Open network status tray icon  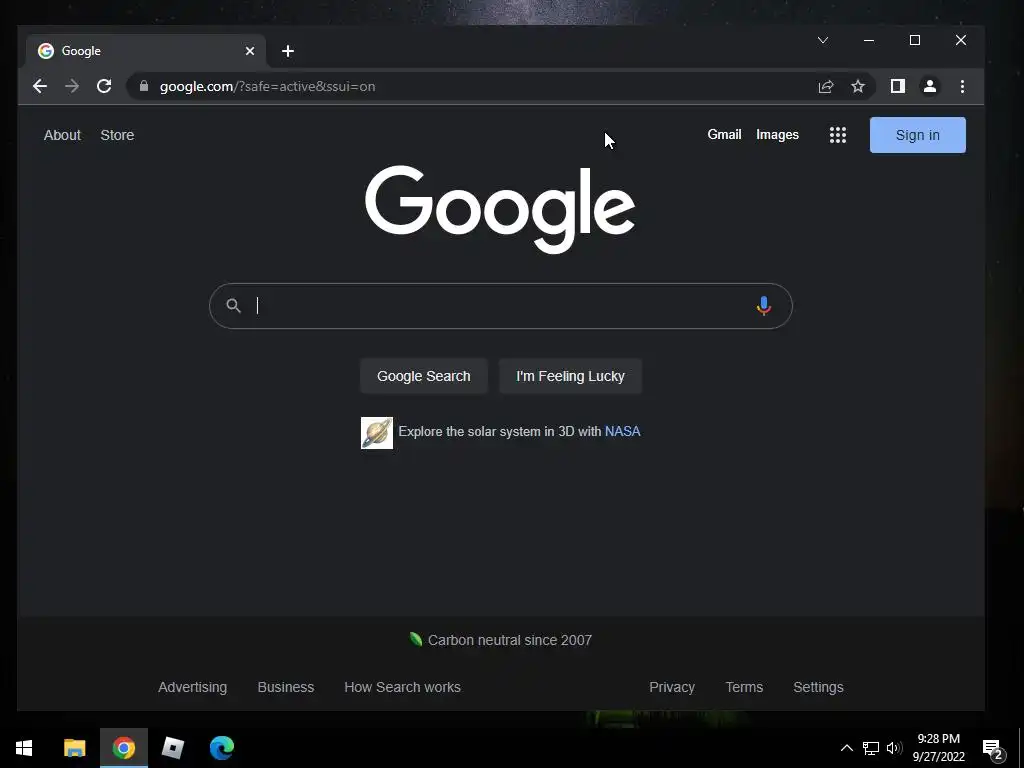(871, 748)
